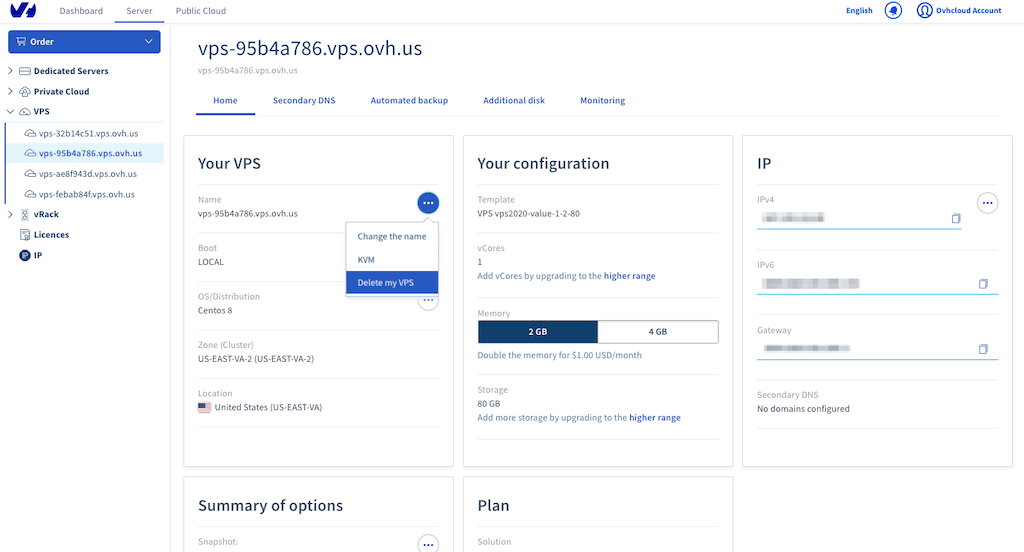This screenshot has width=1024, height=552.
Task: Choose Delete my VPS
Action: click(x=392, y=283)
